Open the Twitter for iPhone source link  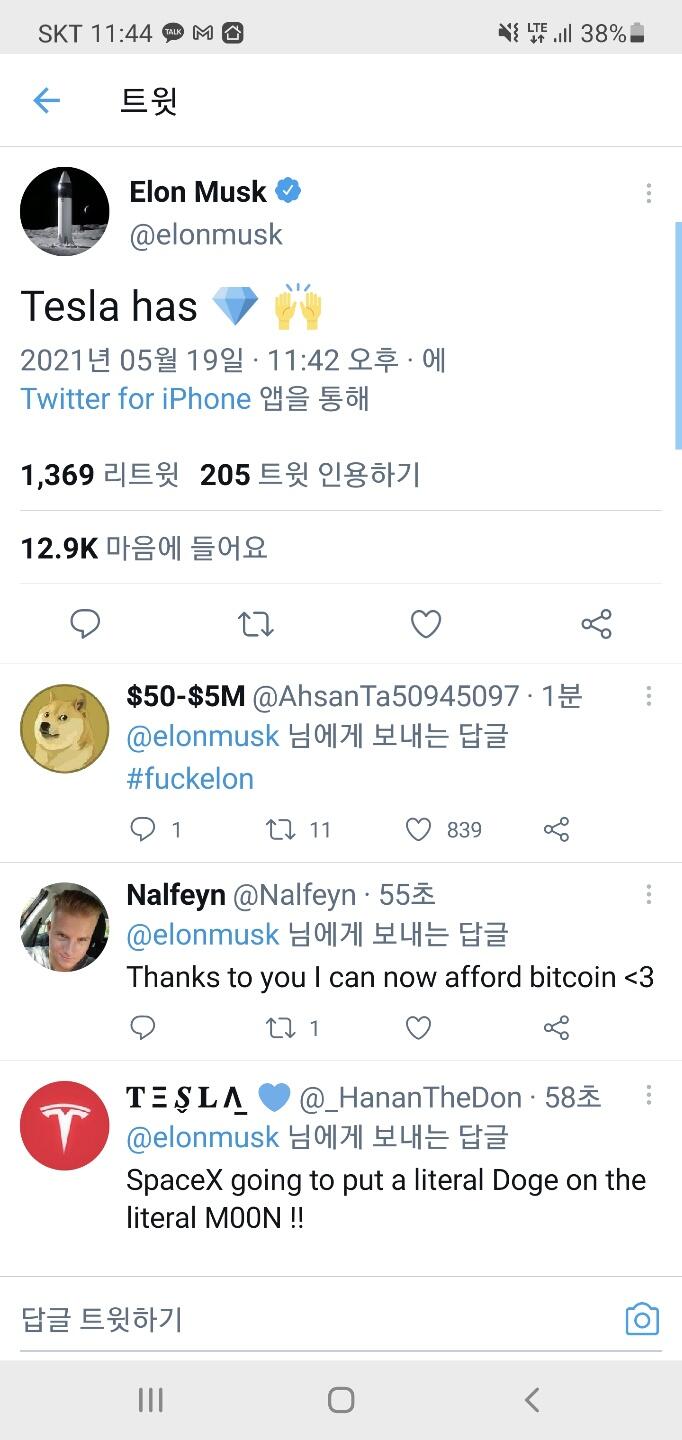[136, 399]
